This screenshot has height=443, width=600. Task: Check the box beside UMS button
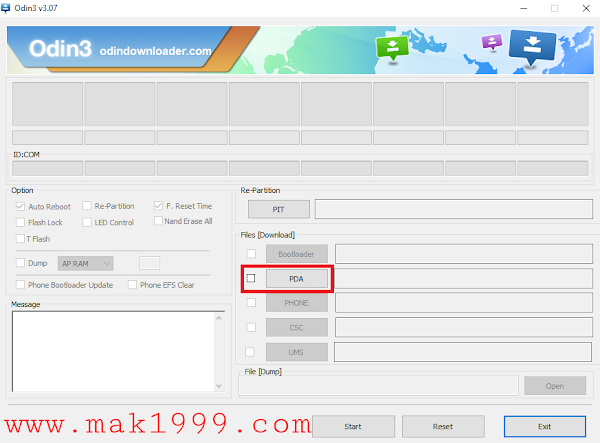pyautogui.click(x=249, y=352)
